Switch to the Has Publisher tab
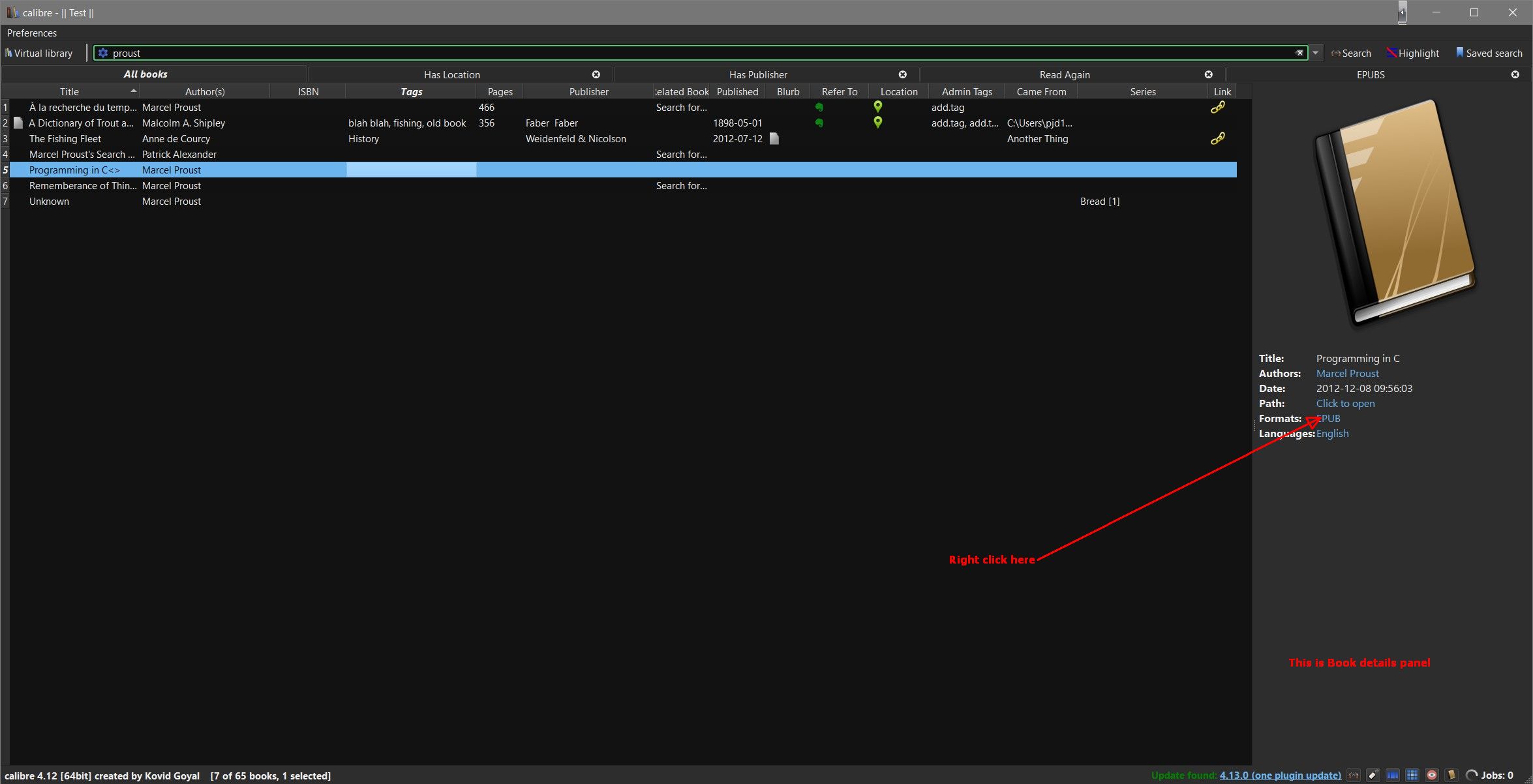Viewport: 1533px width, 784px height. (x=757, y=74)
